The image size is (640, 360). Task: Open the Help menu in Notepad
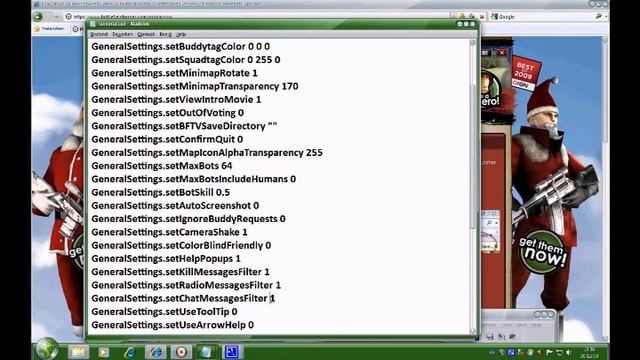(181, 34)
